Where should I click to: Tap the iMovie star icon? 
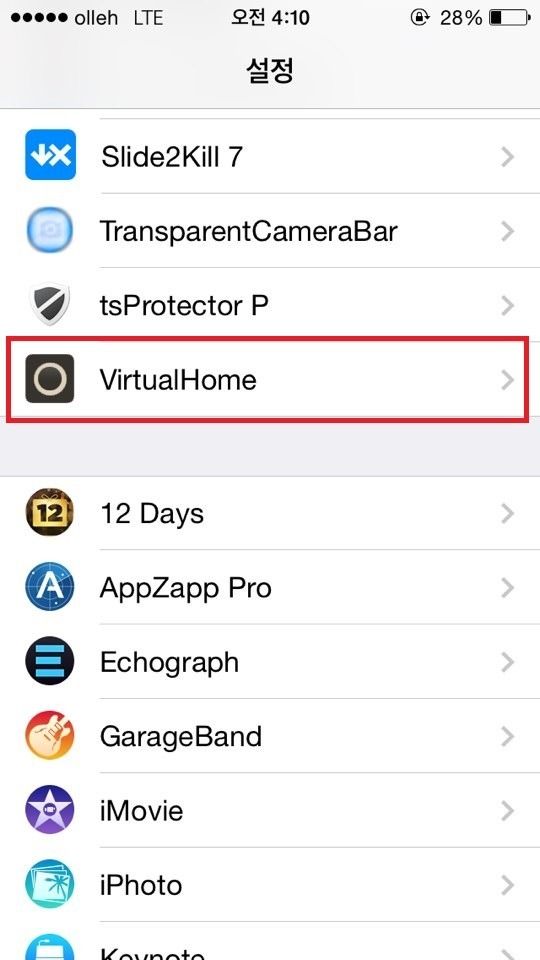(x=50, y=810)
